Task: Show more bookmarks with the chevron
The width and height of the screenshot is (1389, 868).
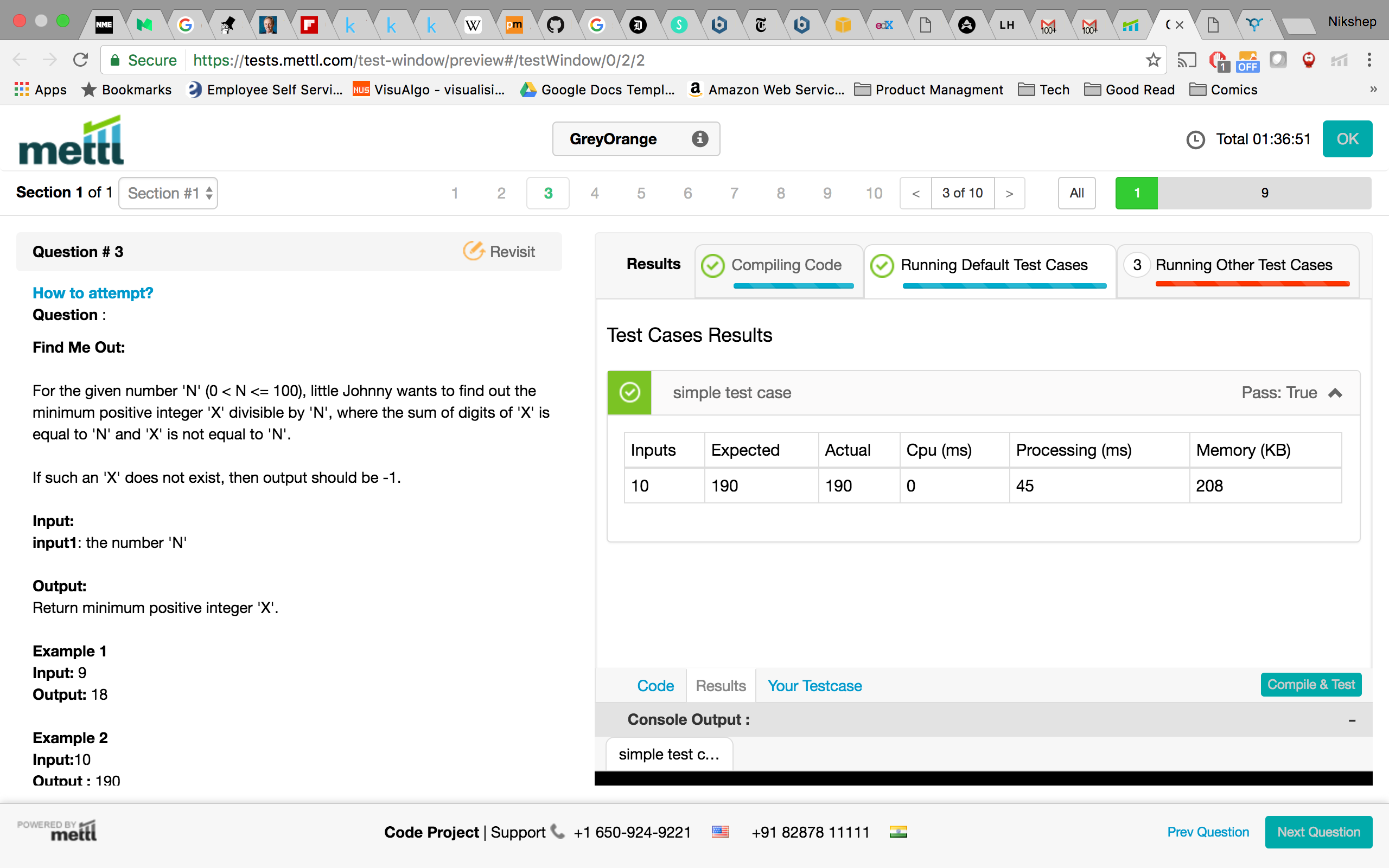Action: pyautogui.click(x=1373, y=90)
